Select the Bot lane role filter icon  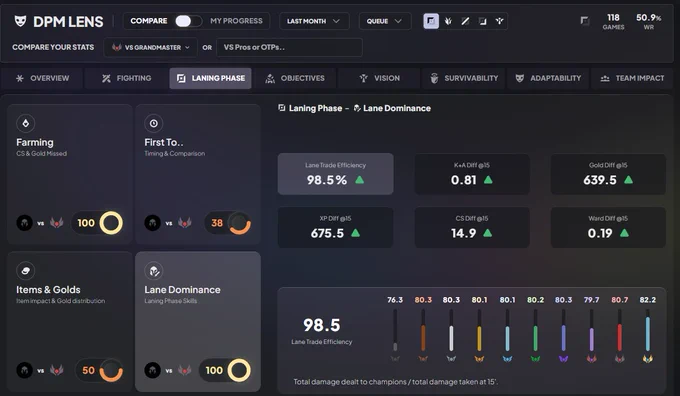coord(482,21)
